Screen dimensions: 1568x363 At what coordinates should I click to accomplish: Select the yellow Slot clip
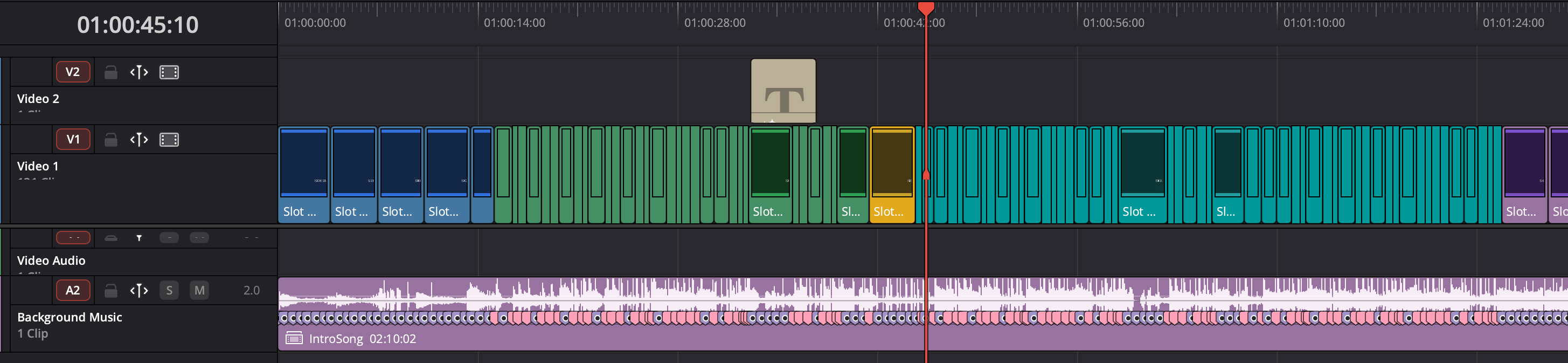(x=892, y=175)
